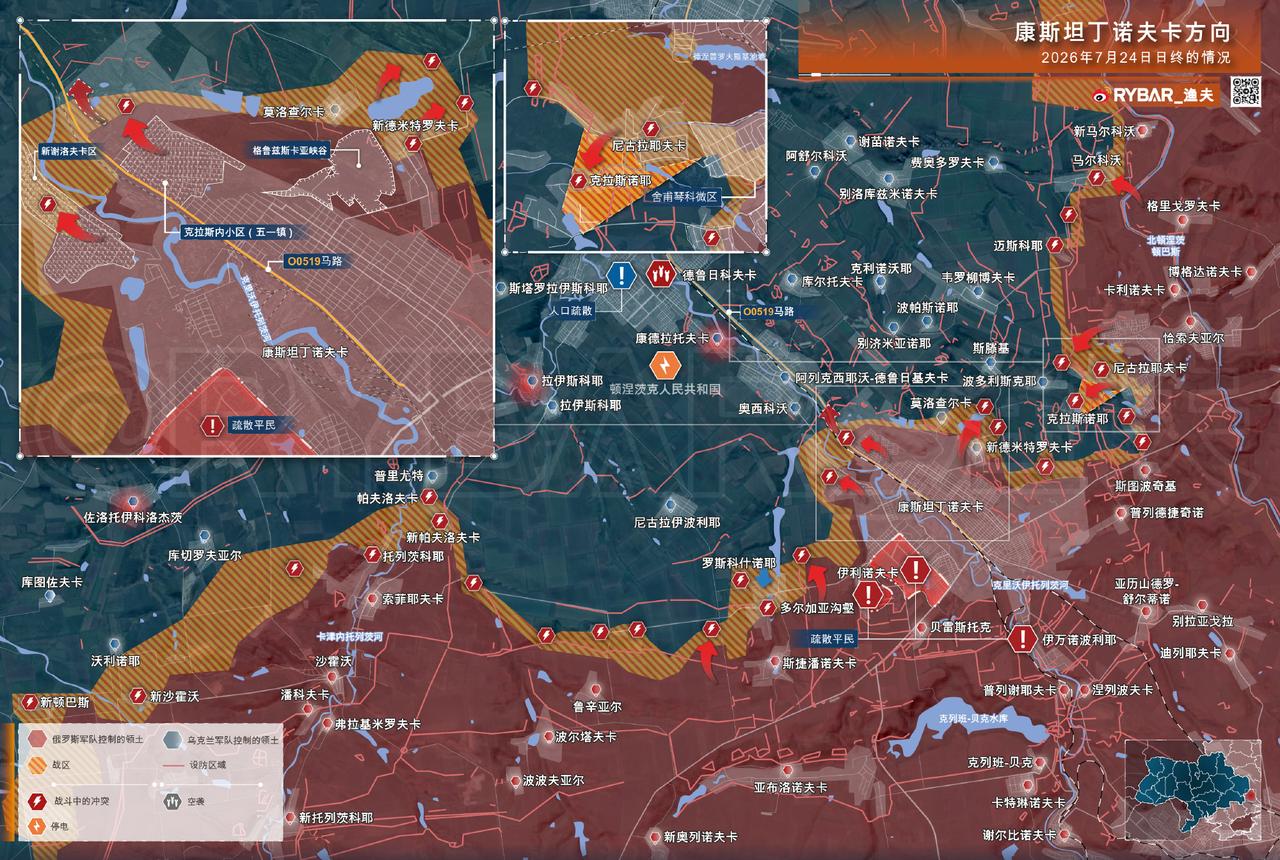Click the 新马尔科沃 place label
The image size is (1280, 860).
1105,131
